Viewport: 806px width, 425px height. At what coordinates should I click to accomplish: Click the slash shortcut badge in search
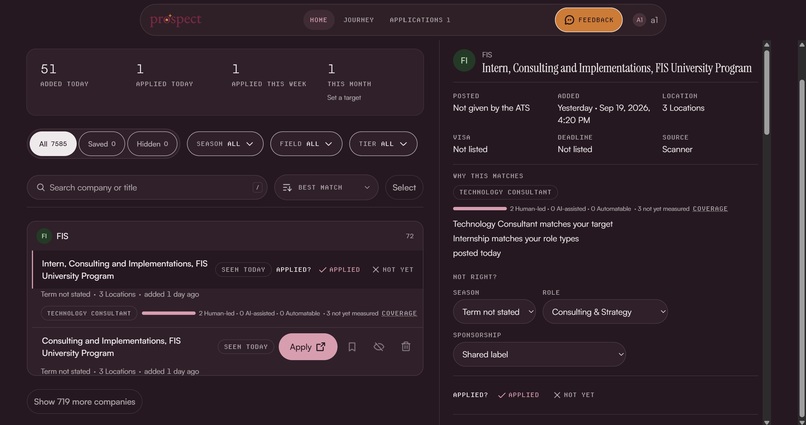(258, 188)
